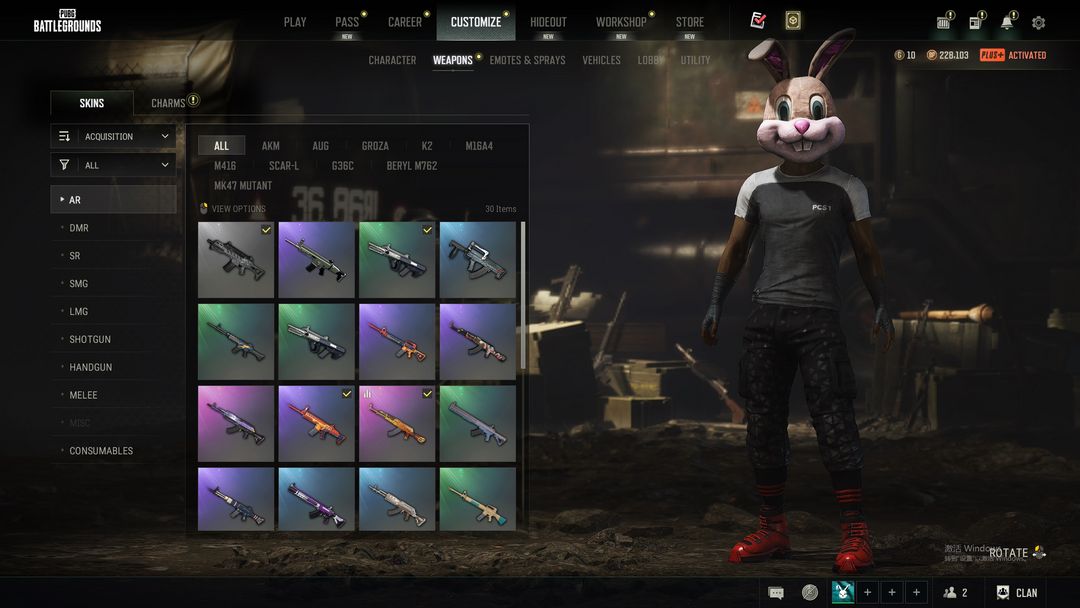Click the PUBG Battlegrounds logo
Viewport: 1080px width, 608px height.
(x=68, y=21)
